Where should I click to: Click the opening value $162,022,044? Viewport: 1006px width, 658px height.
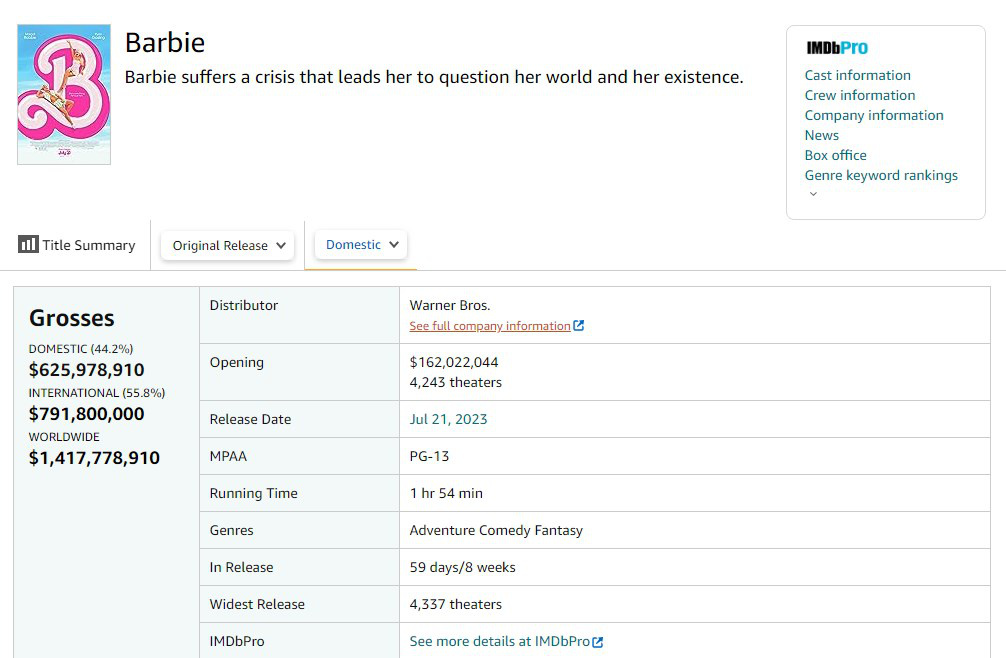[x=454, y=362]
